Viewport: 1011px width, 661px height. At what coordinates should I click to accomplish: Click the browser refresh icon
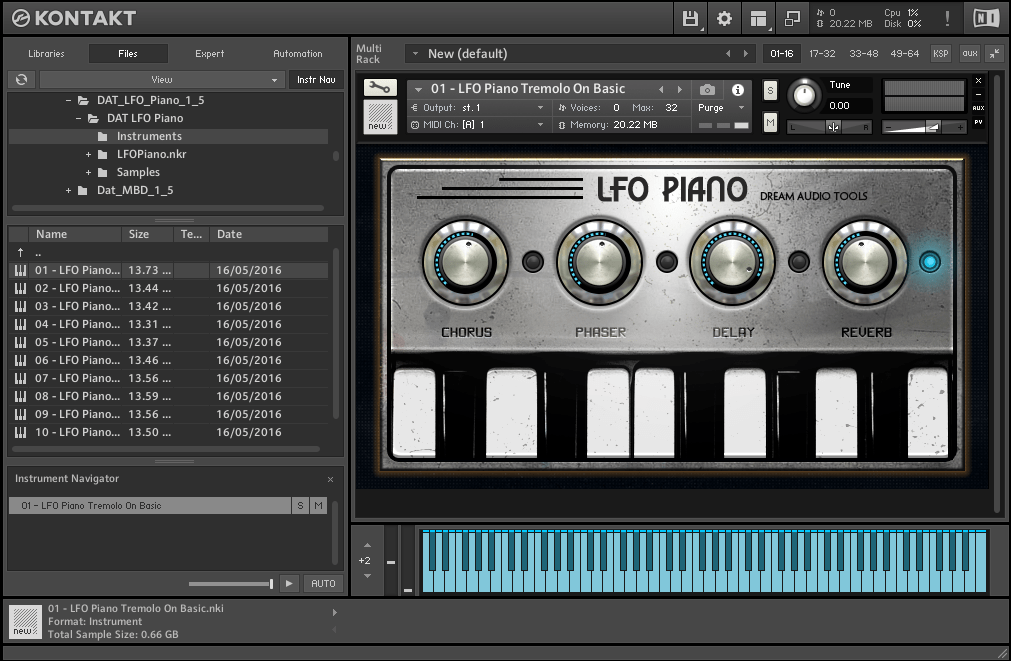(x=21, y=79)
